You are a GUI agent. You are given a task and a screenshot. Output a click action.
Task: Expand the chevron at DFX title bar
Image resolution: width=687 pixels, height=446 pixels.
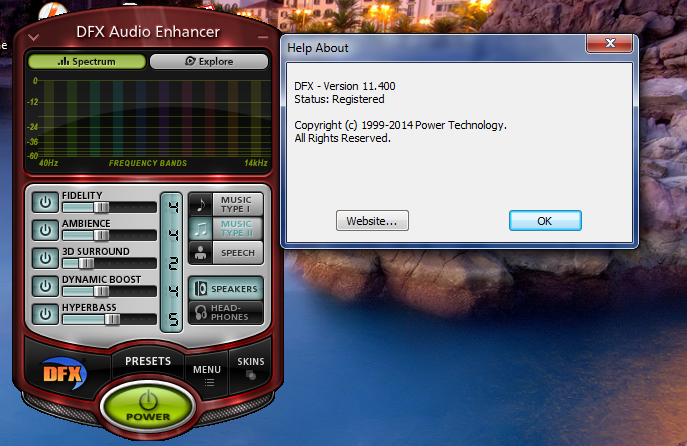pos(33,37)
